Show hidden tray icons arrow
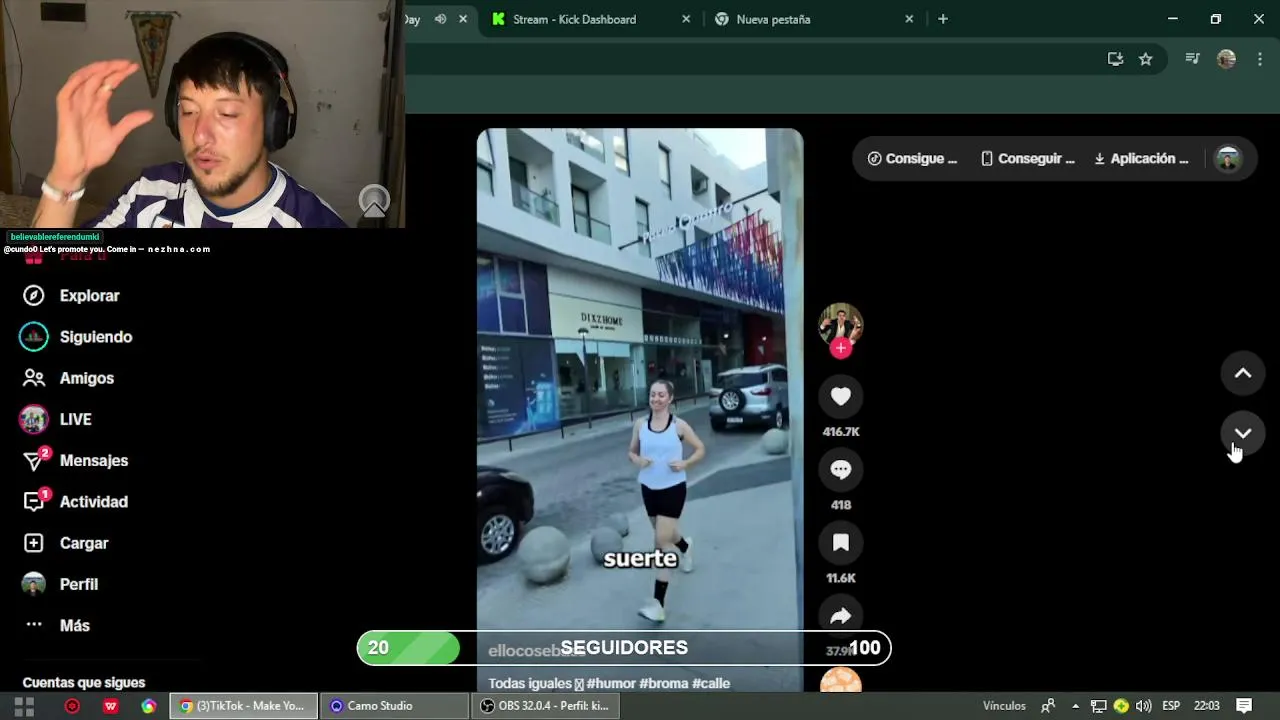This screenshot has width=1280, height=720. (1075, 706)
